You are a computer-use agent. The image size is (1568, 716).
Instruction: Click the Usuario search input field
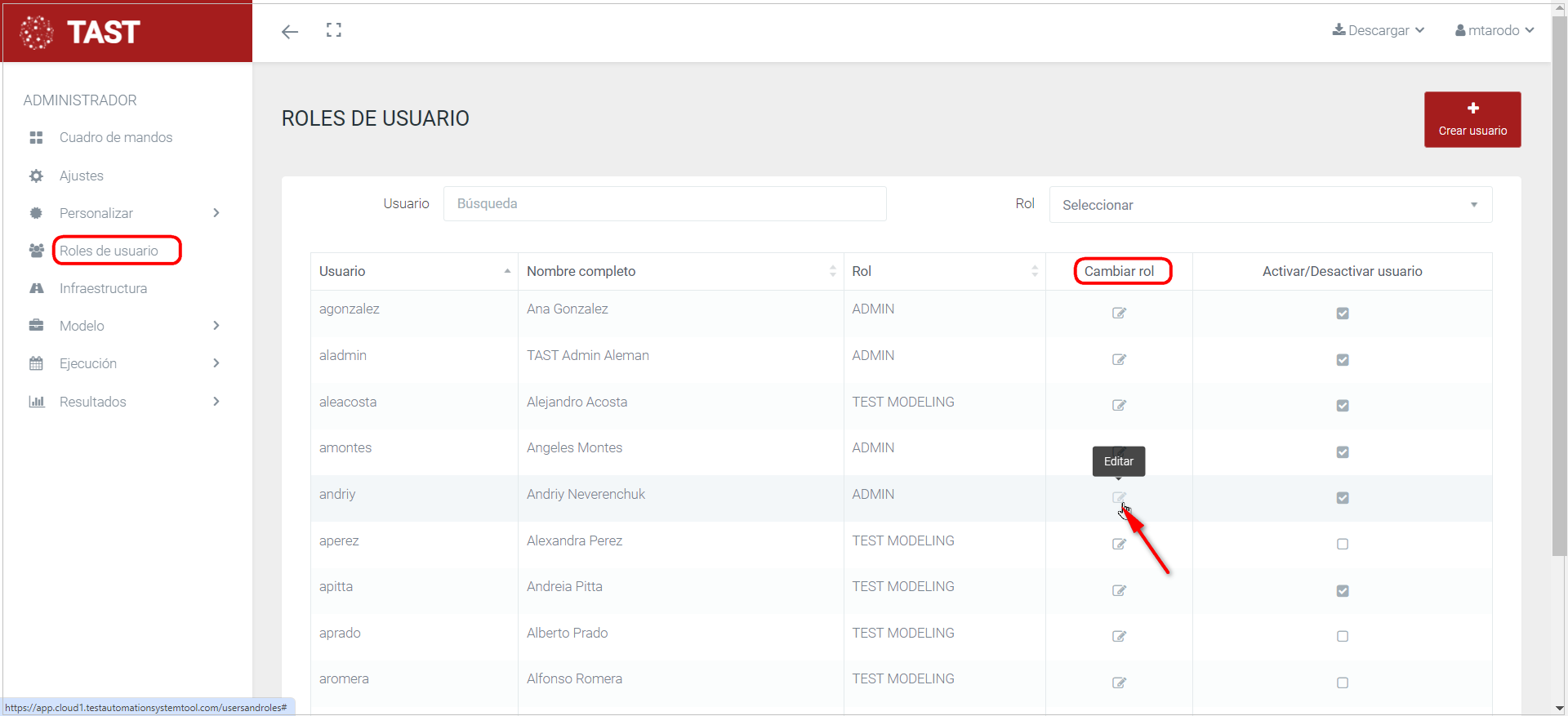[x=664, y=204]
